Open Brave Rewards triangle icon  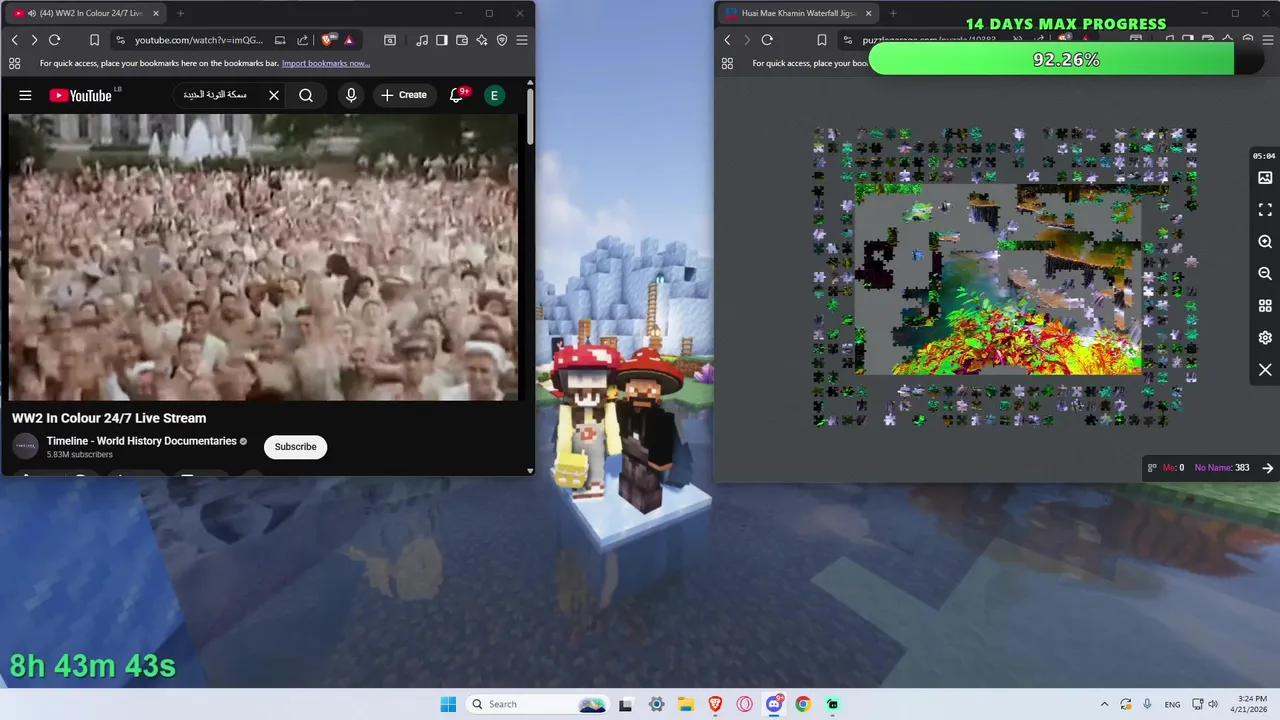[x=348, y=40]
